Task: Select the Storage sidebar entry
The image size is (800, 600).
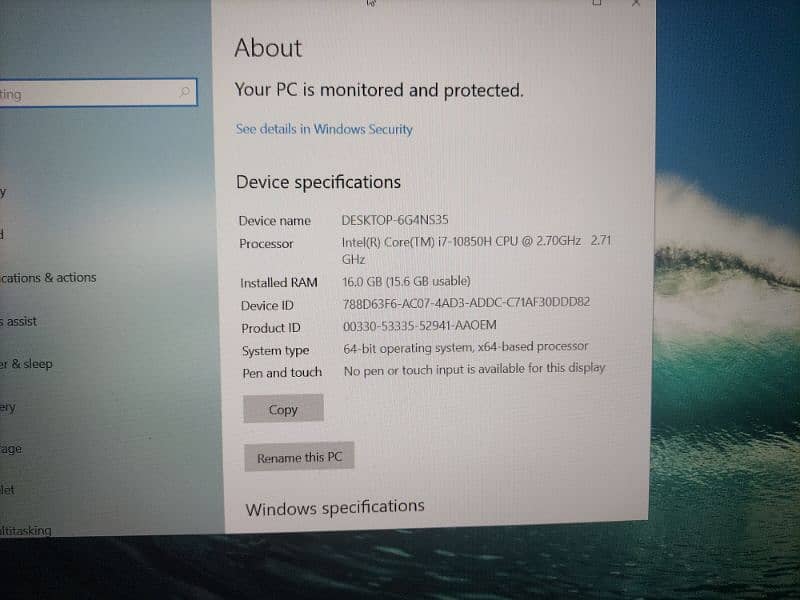Action: [x=11, y=449]
